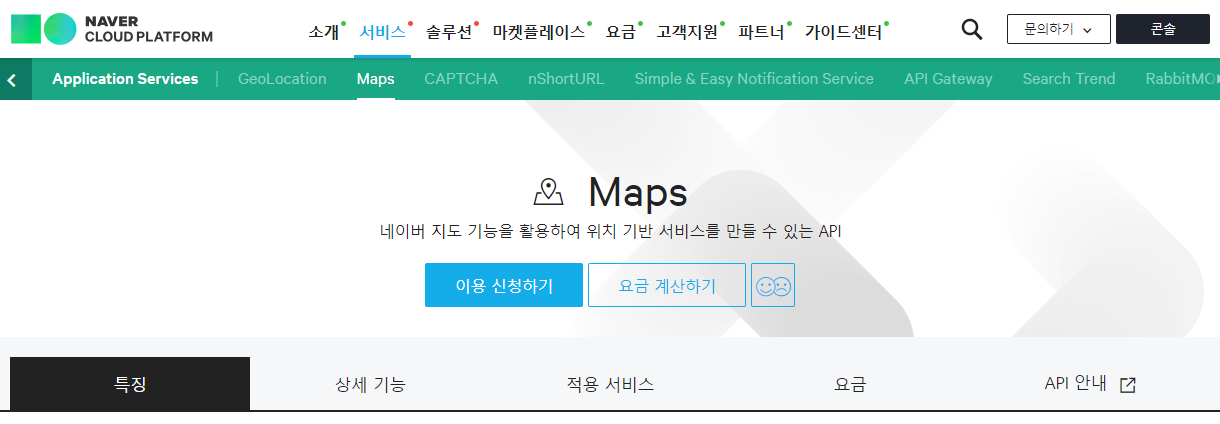1220x424 pixels.
Task: Open the 요금 top menu
Action: [x=621, y=32]
